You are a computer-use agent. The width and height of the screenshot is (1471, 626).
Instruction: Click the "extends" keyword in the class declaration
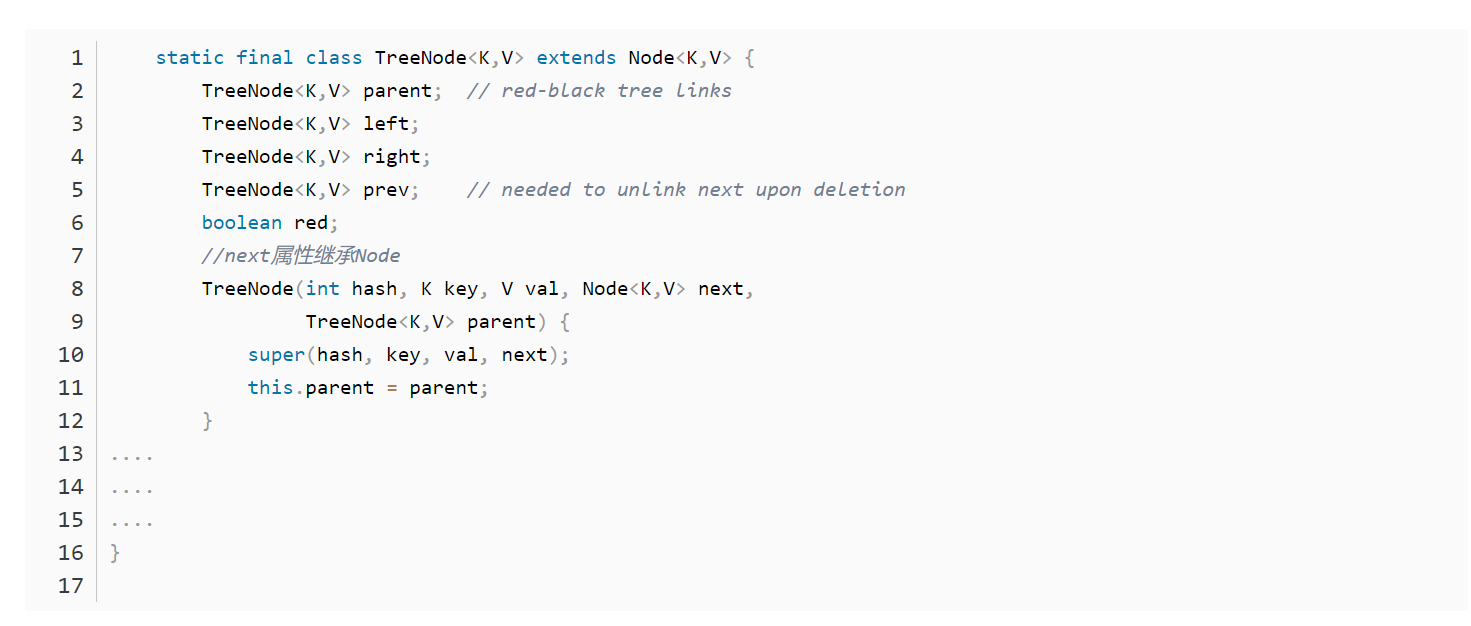click(x=576, y=58)
